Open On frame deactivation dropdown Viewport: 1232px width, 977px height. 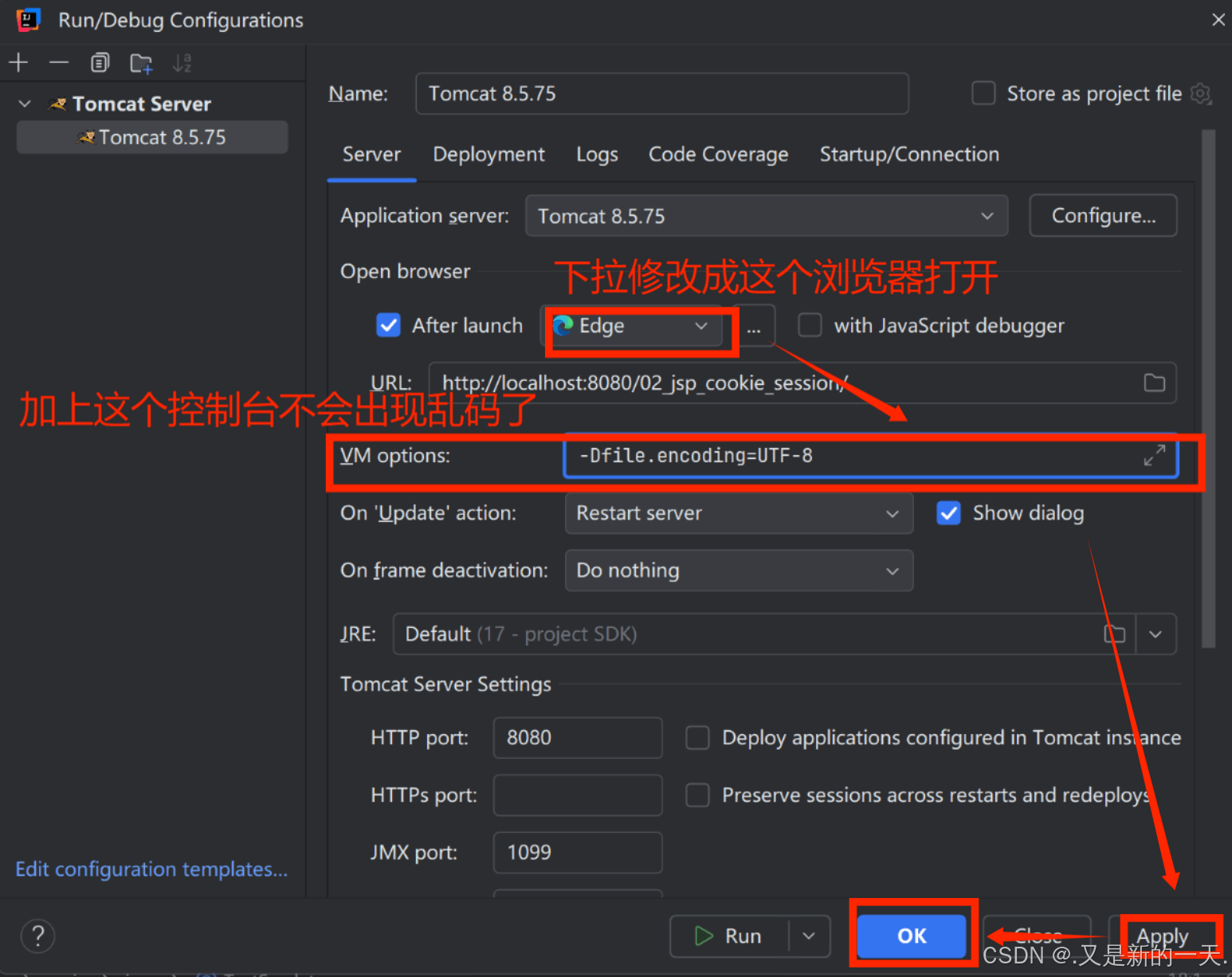[x=739, y=571]
